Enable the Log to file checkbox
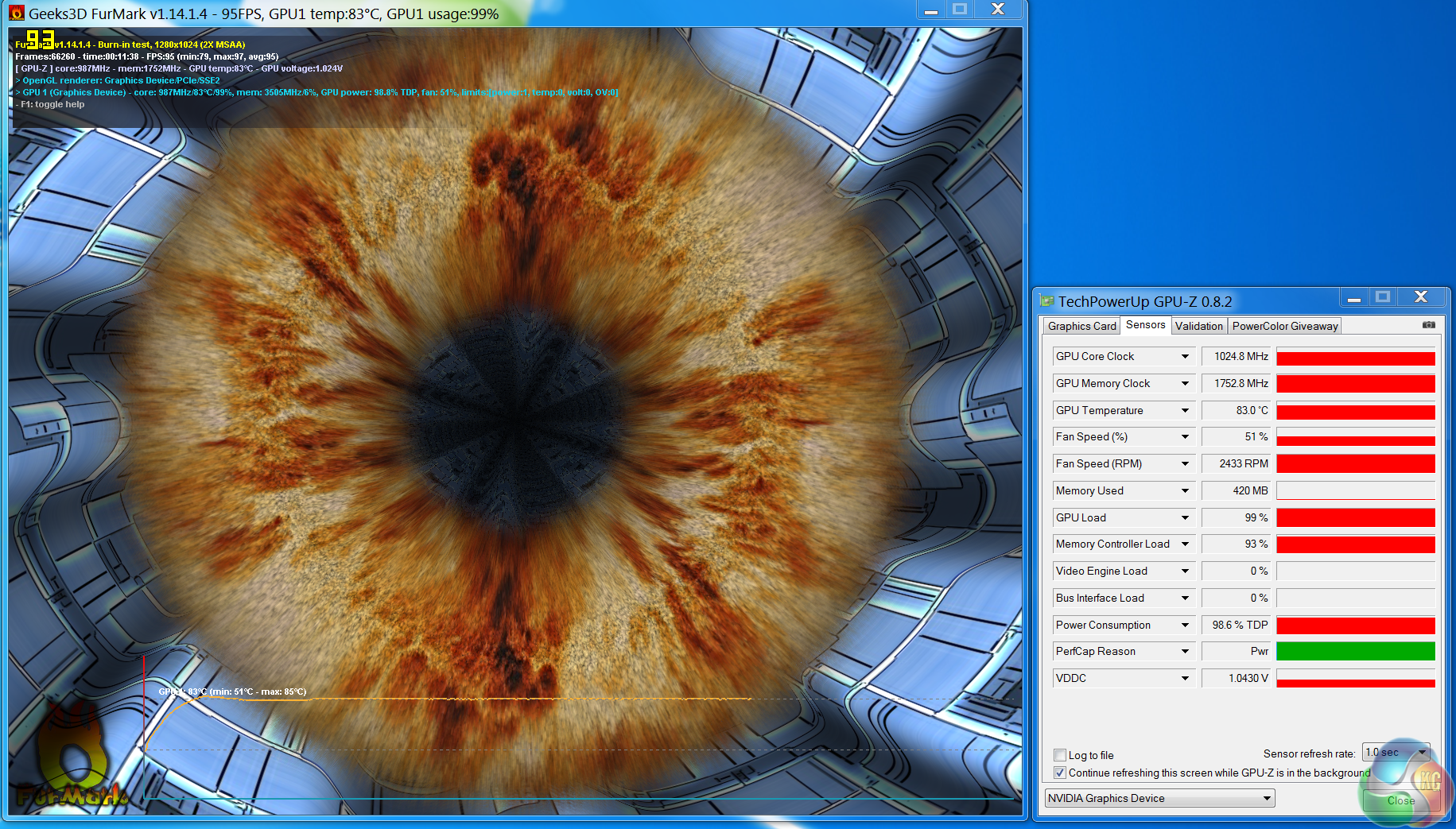 (1060, 755)
